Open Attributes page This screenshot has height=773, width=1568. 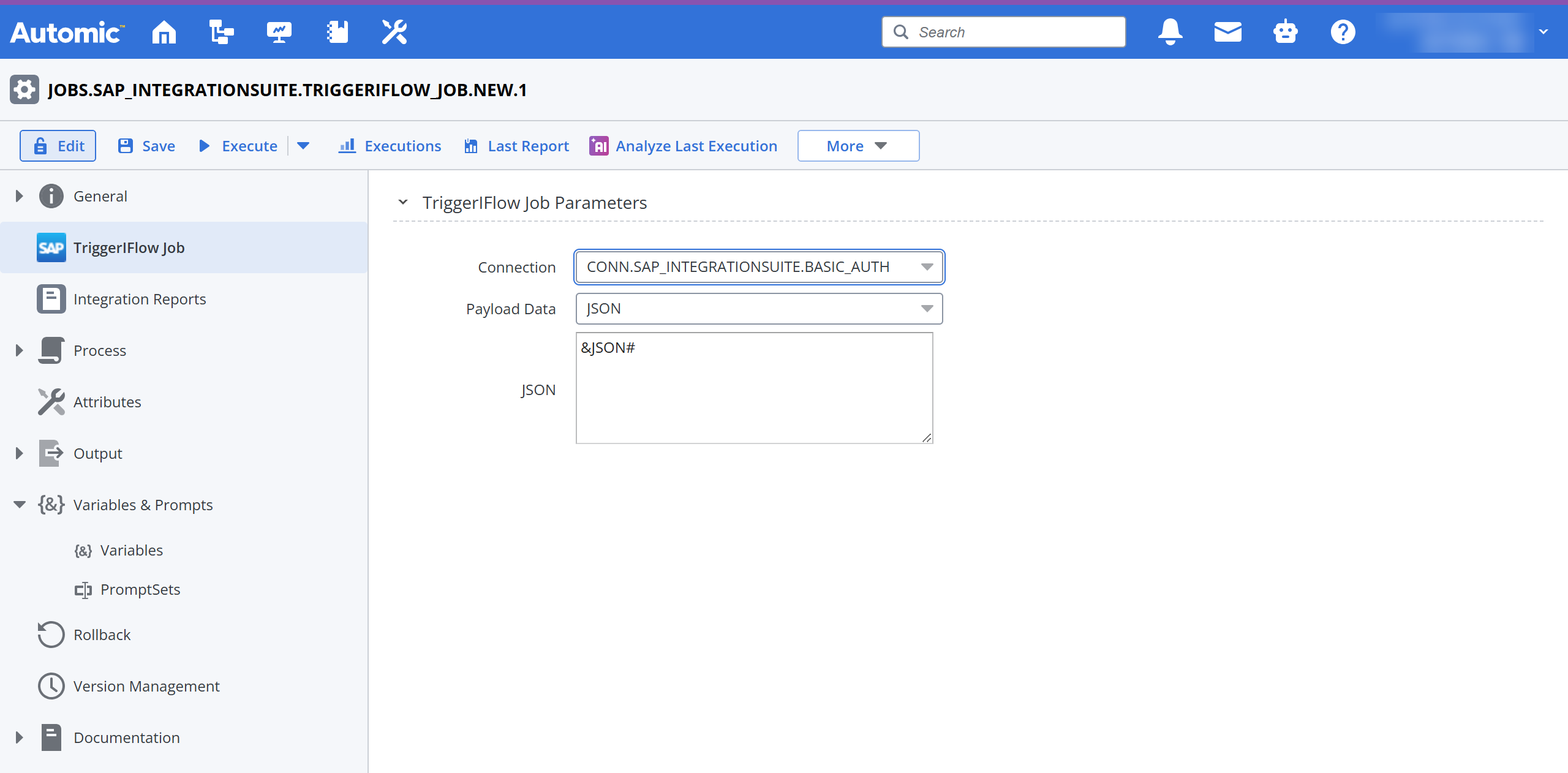click(107, 402)
